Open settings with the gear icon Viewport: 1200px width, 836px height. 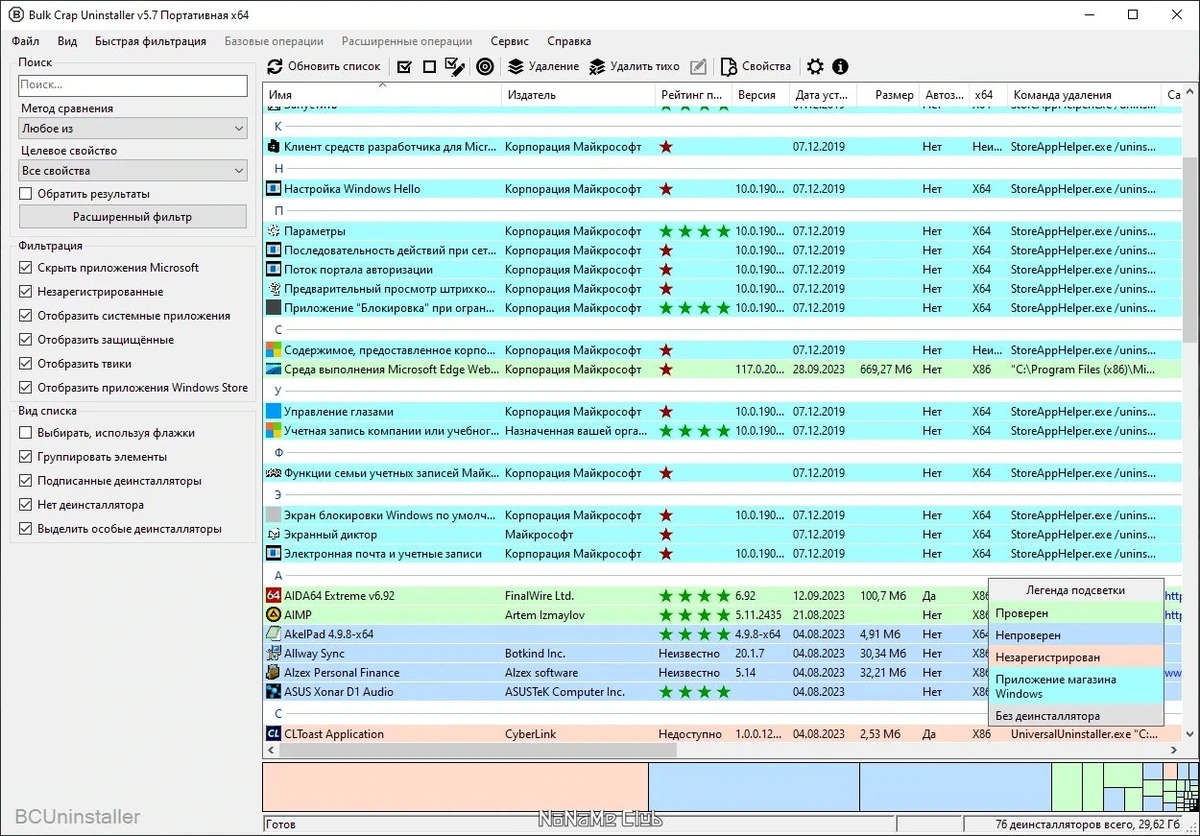815,67
